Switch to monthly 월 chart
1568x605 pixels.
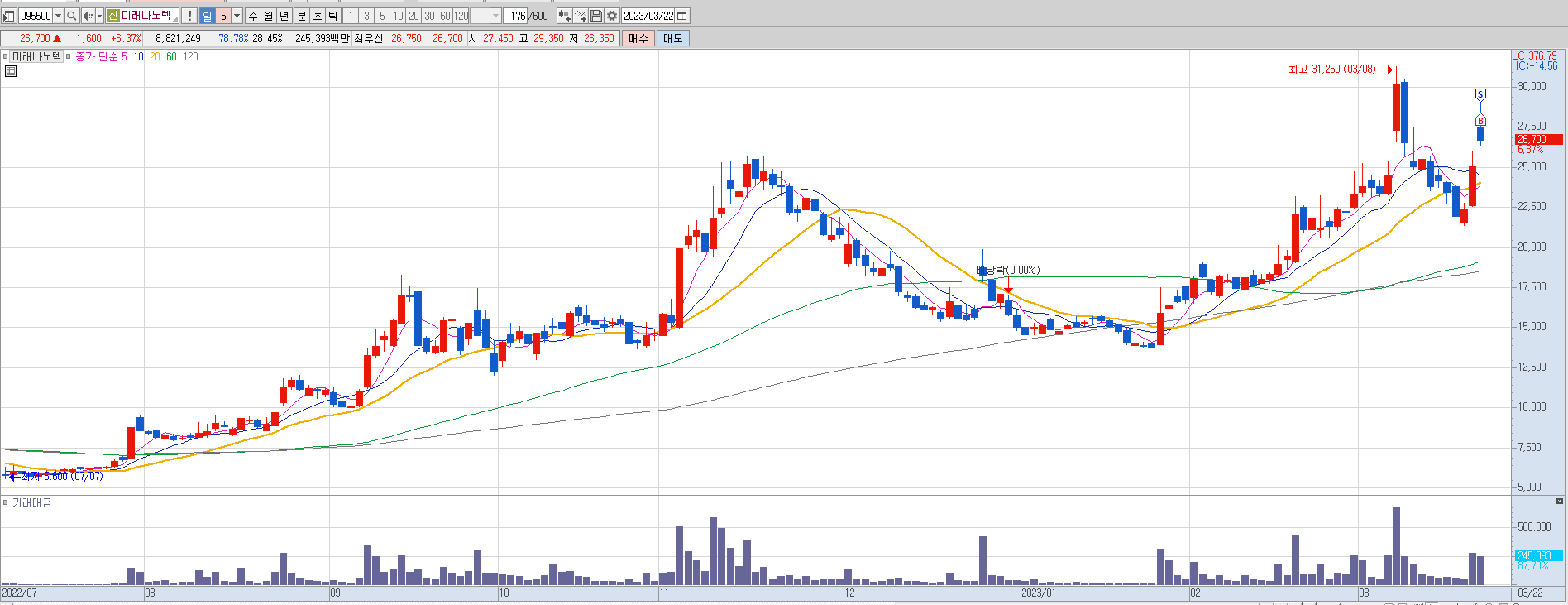269,16
